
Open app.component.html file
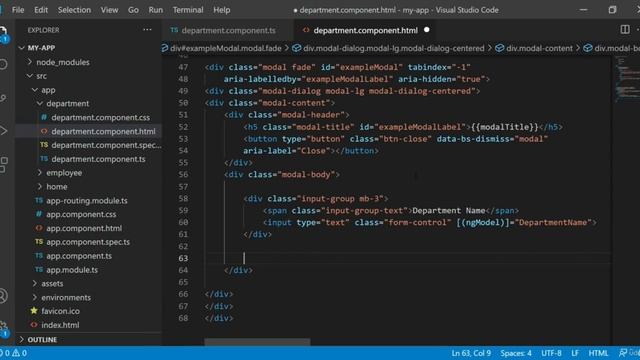click(84, 228)
